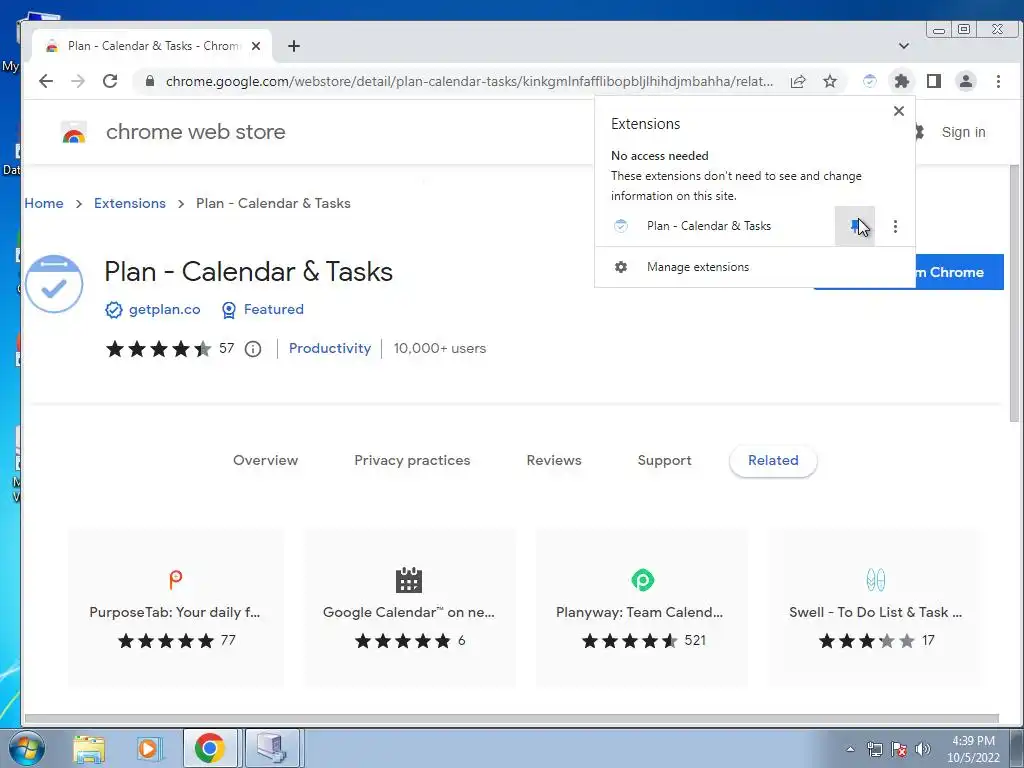Image resolution: width=1024 pixels, height=768 pixels.
Task: Close the Extensions popup
Action: click(899, 111)
